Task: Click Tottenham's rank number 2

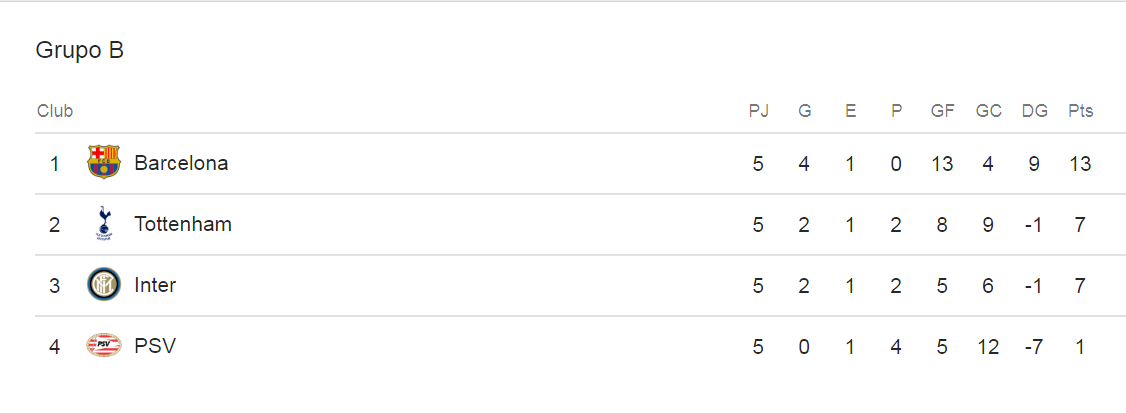Action: pyautogui.click(x=55, y=224)
